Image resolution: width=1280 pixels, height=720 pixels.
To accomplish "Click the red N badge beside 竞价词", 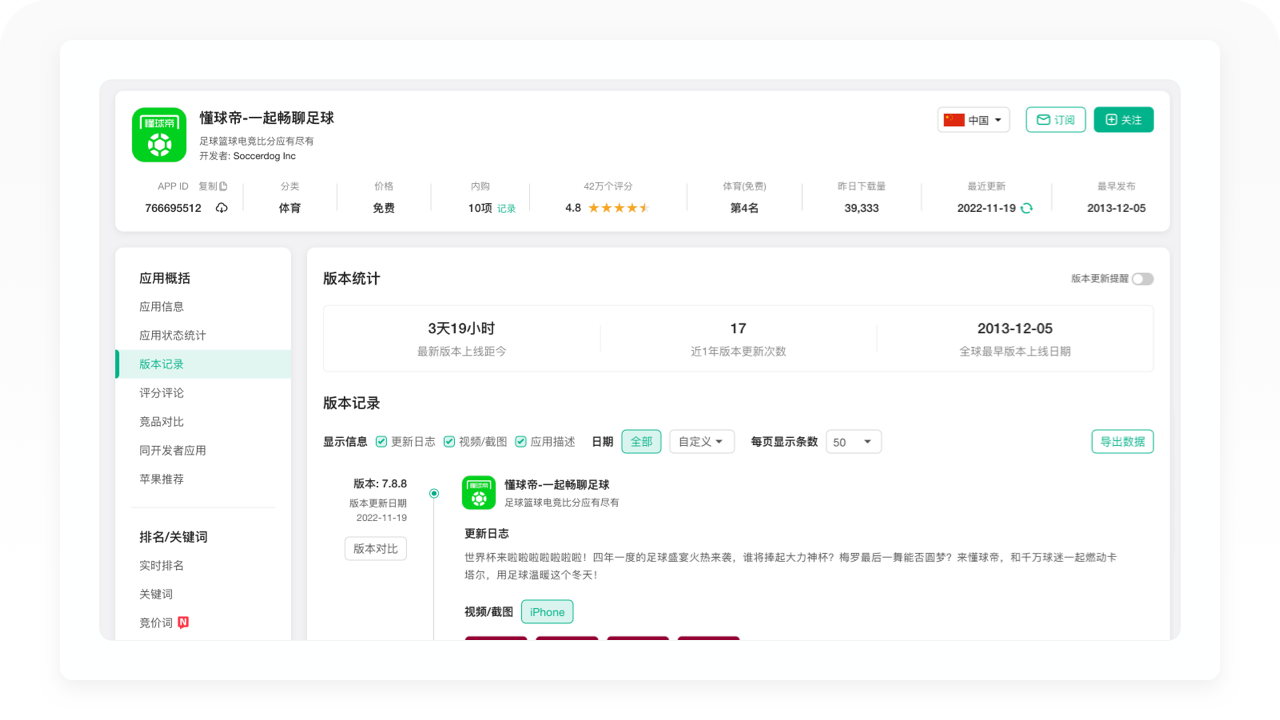I will [x=183, y=622].
